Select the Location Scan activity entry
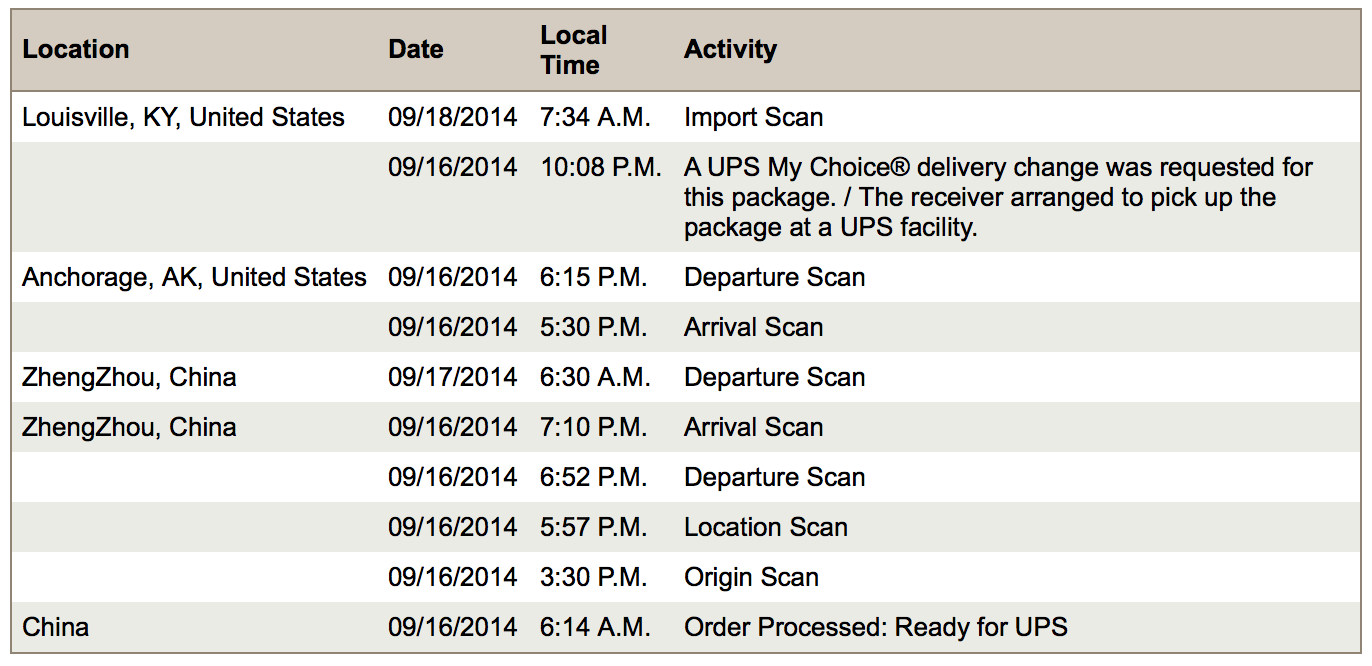Image resolution: width=1372 pixels, height=666 pixels. pyautogui.click(x=765, y=527)
